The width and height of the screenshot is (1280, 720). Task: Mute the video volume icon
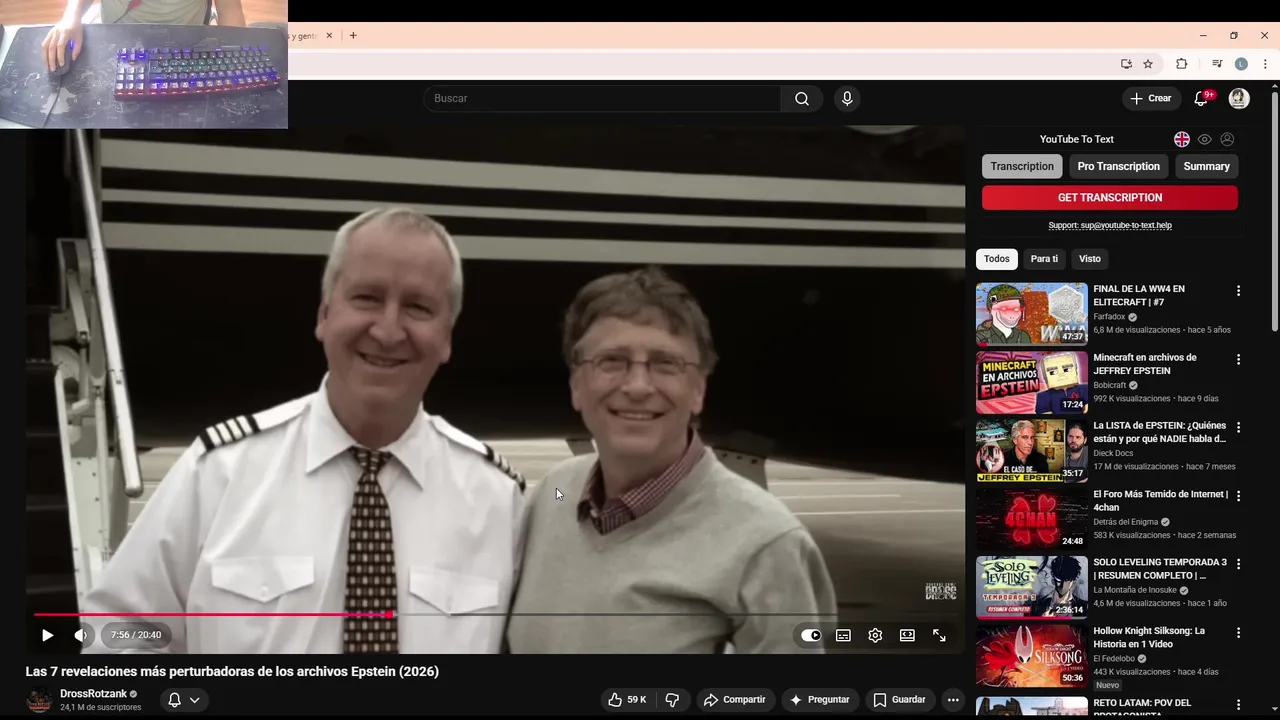click(x=80, y=635)
